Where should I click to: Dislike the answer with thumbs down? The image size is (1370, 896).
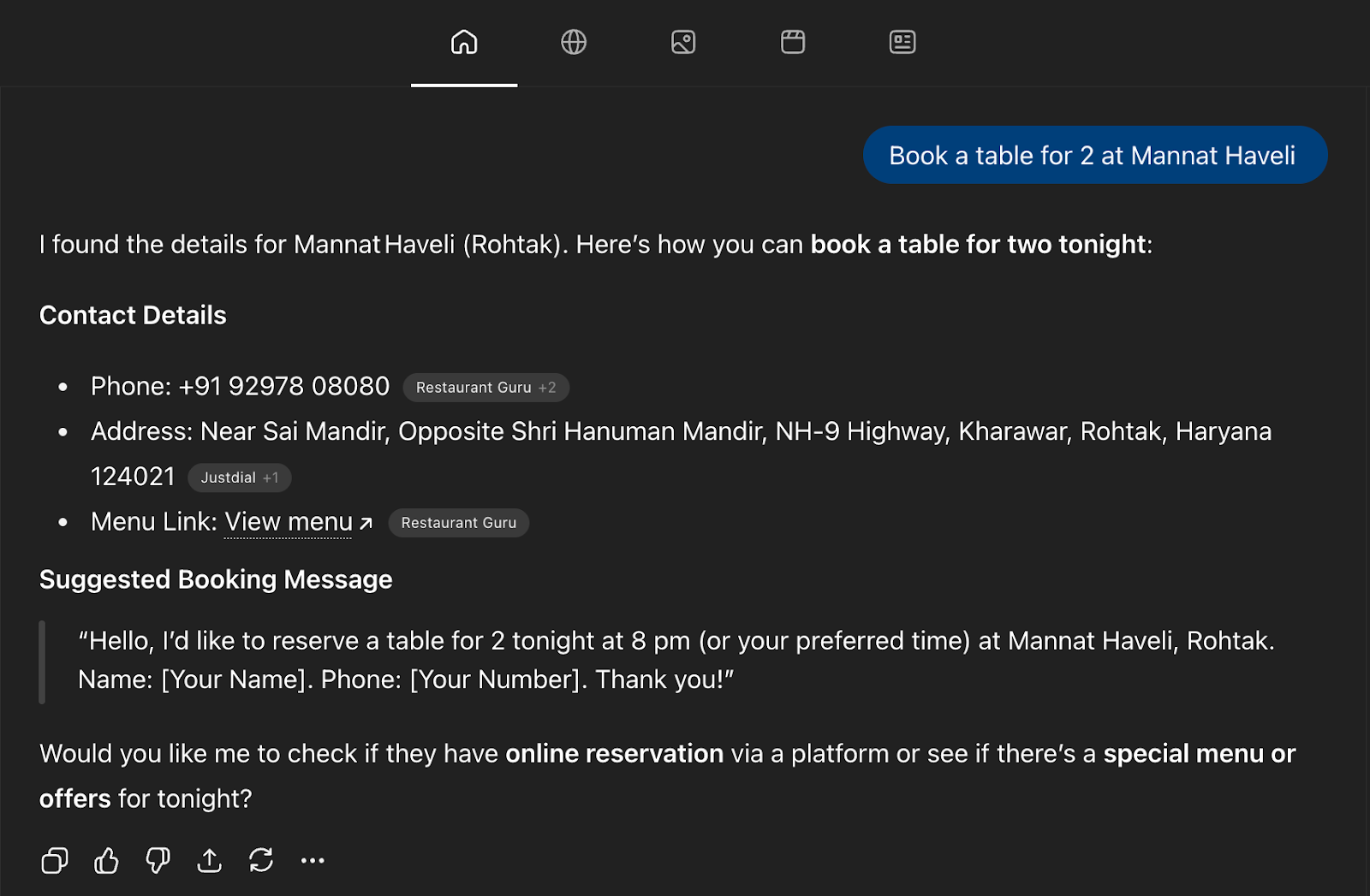(158, 860)
